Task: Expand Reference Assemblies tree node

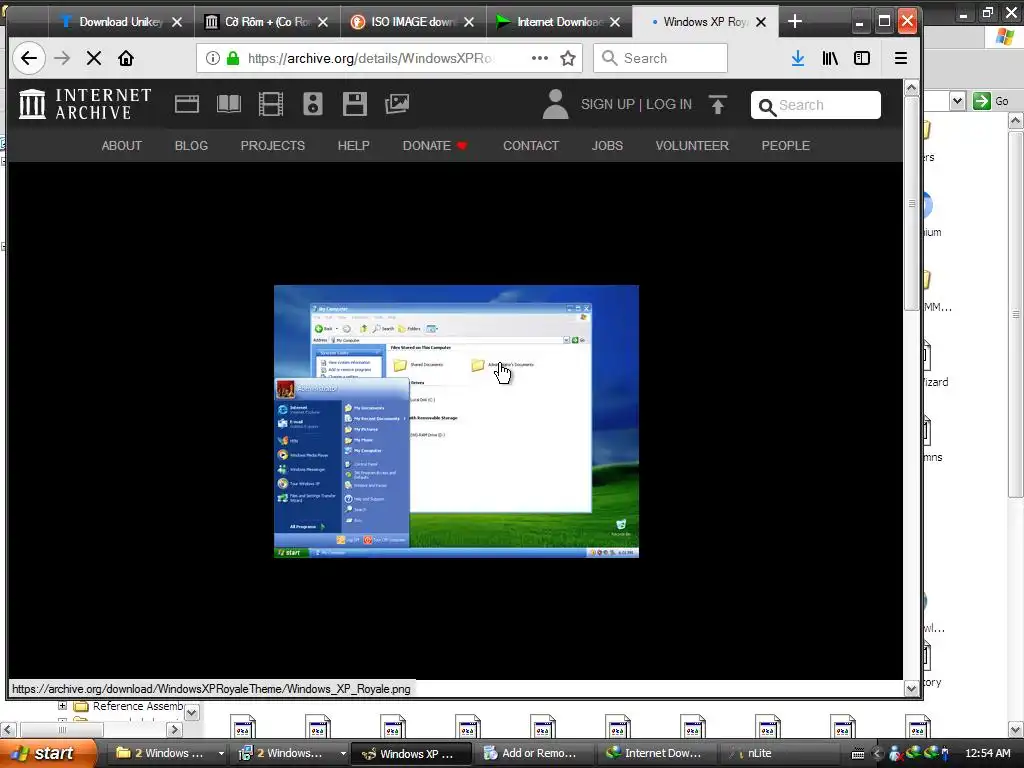Action: (x=62, y=706)
